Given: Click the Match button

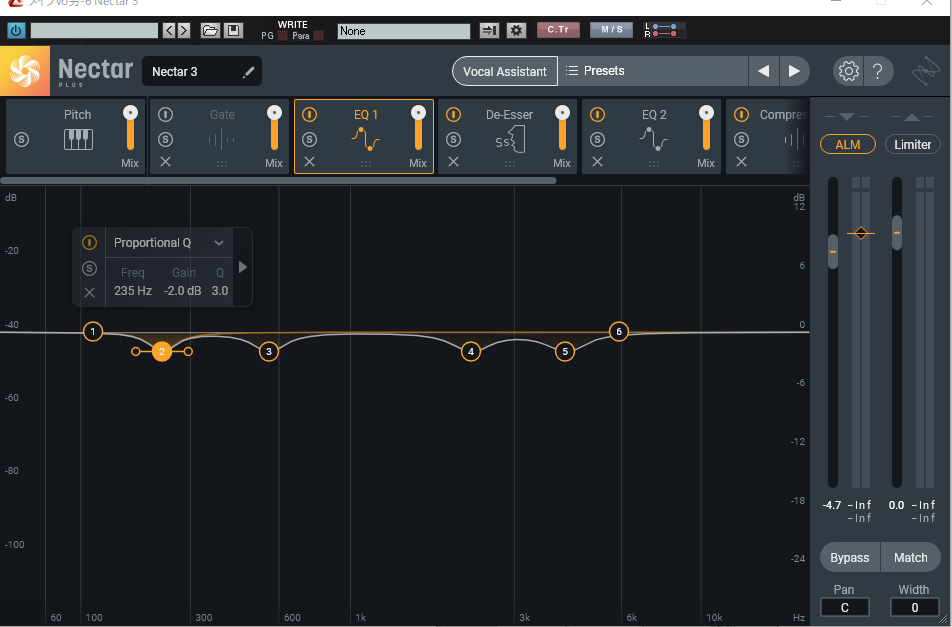Looking at the screenshot, I should pos(910,557).
